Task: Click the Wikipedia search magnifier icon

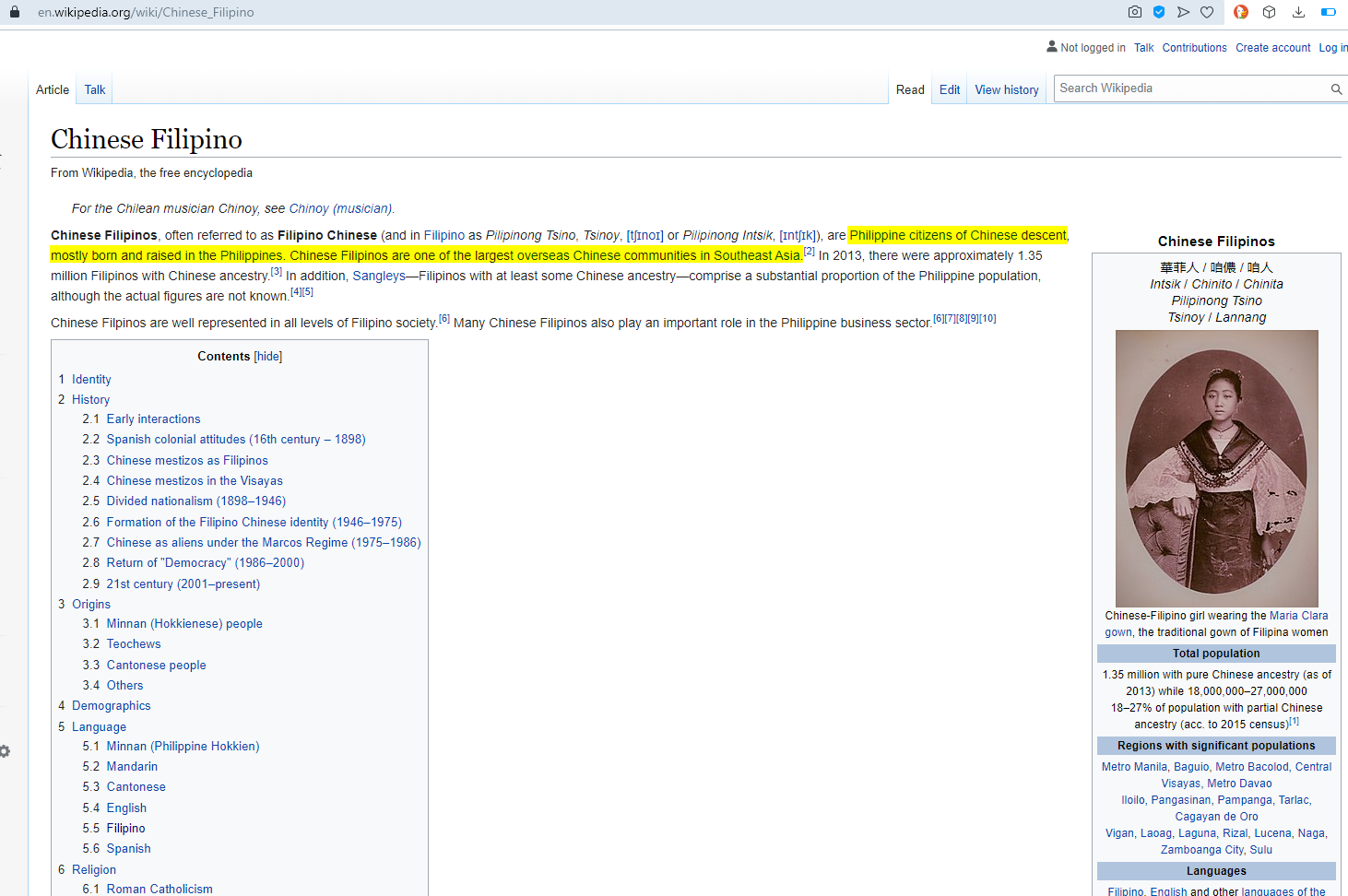Action: (1336, 89)
